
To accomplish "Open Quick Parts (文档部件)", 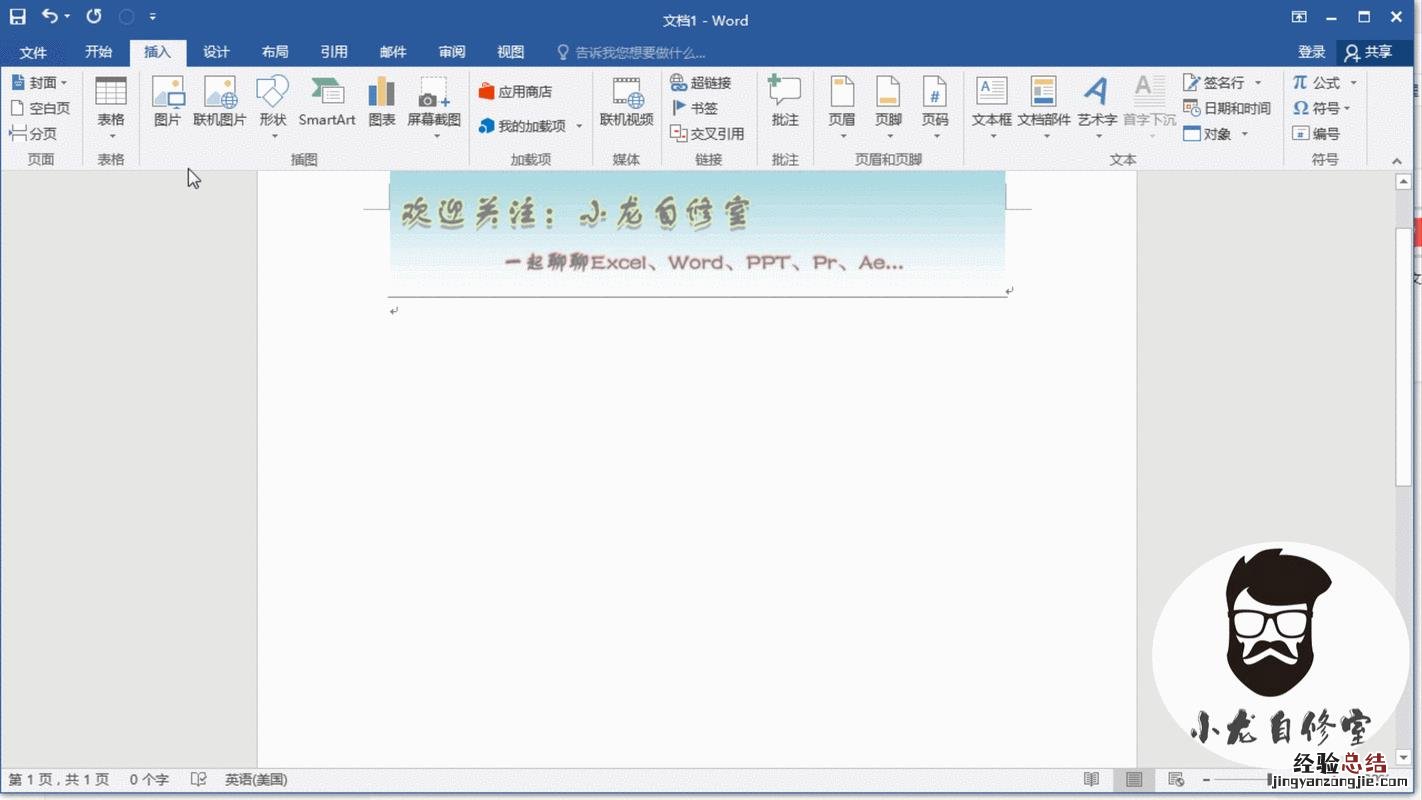I will coord(1044,108).
